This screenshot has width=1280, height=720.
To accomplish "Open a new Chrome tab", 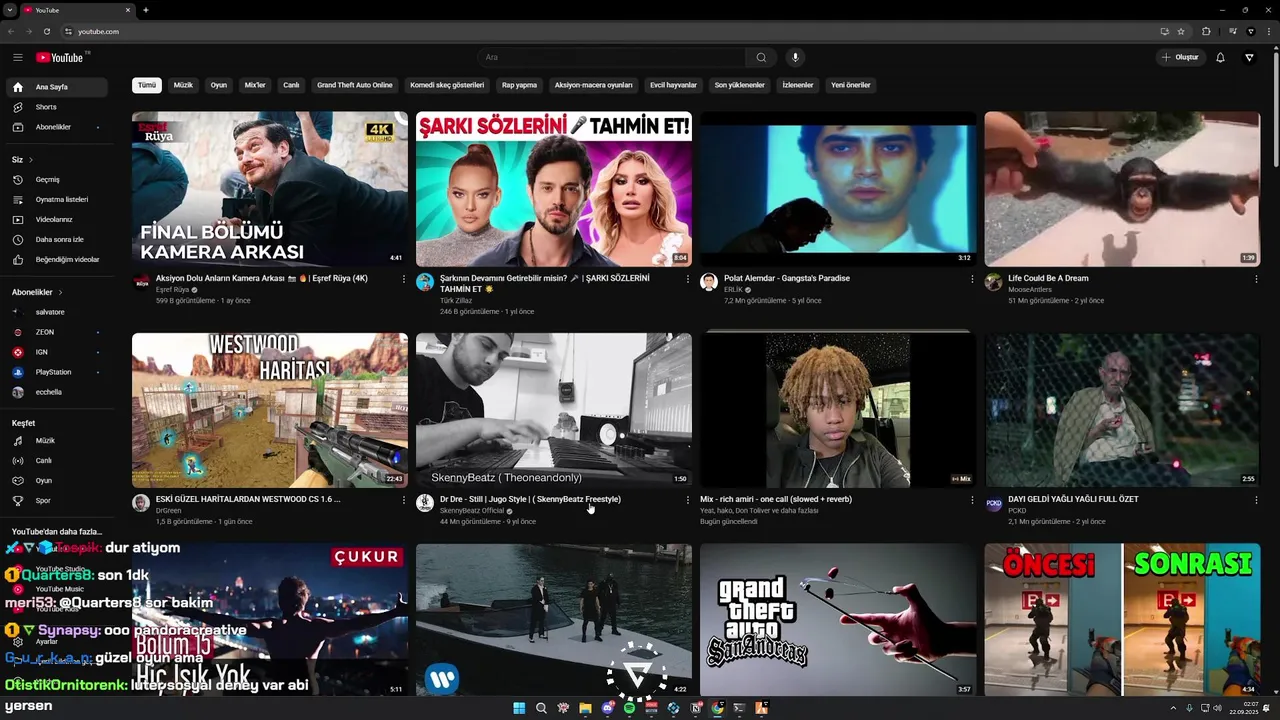I will [x=146, y=10].
